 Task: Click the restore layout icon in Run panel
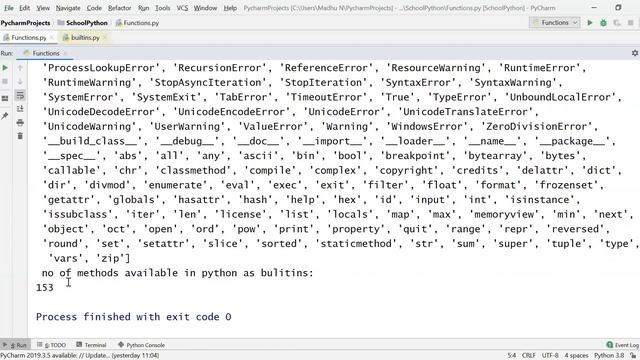pos(5,98)
